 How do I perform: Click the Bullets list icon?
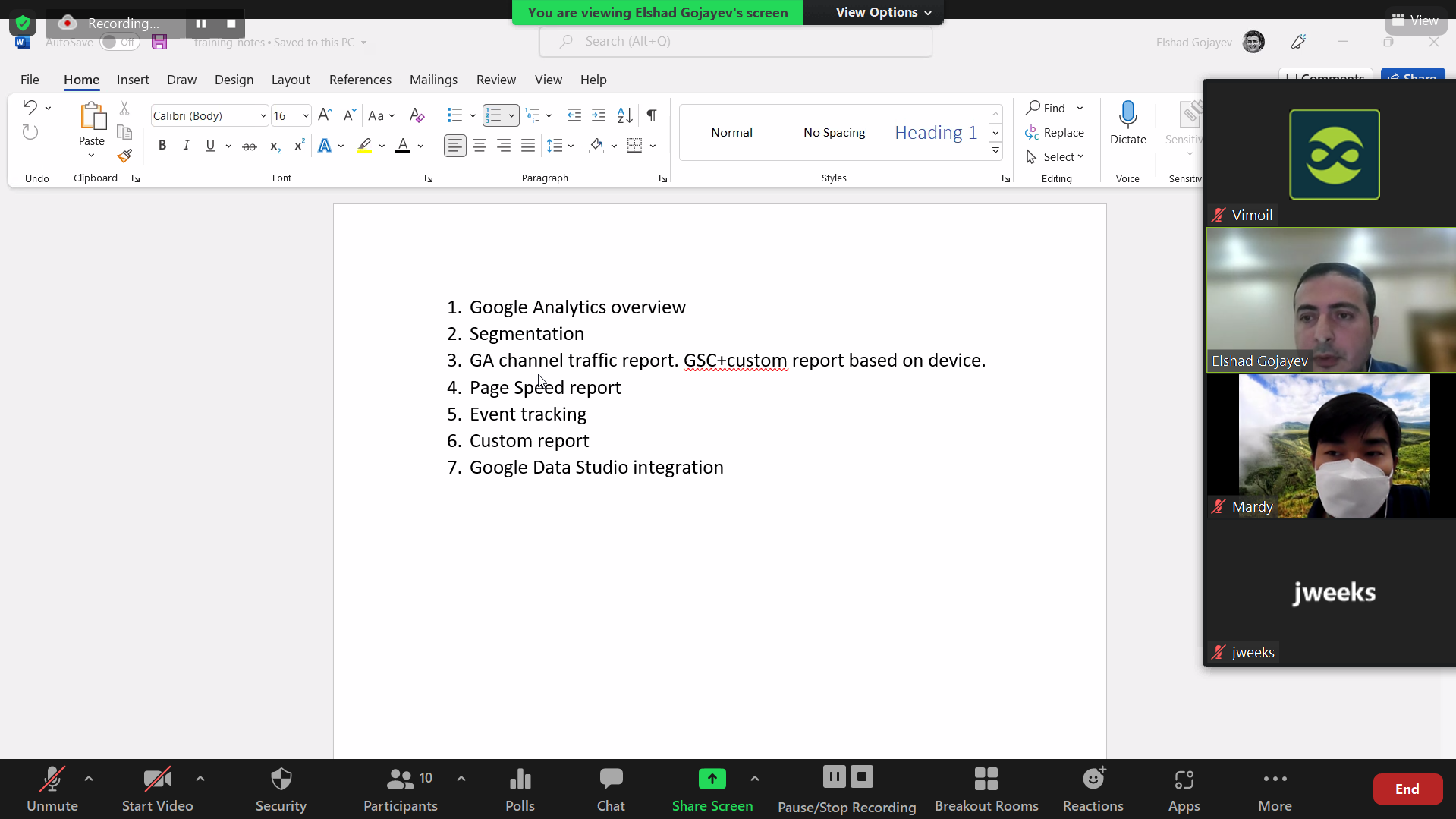(454, 115)
